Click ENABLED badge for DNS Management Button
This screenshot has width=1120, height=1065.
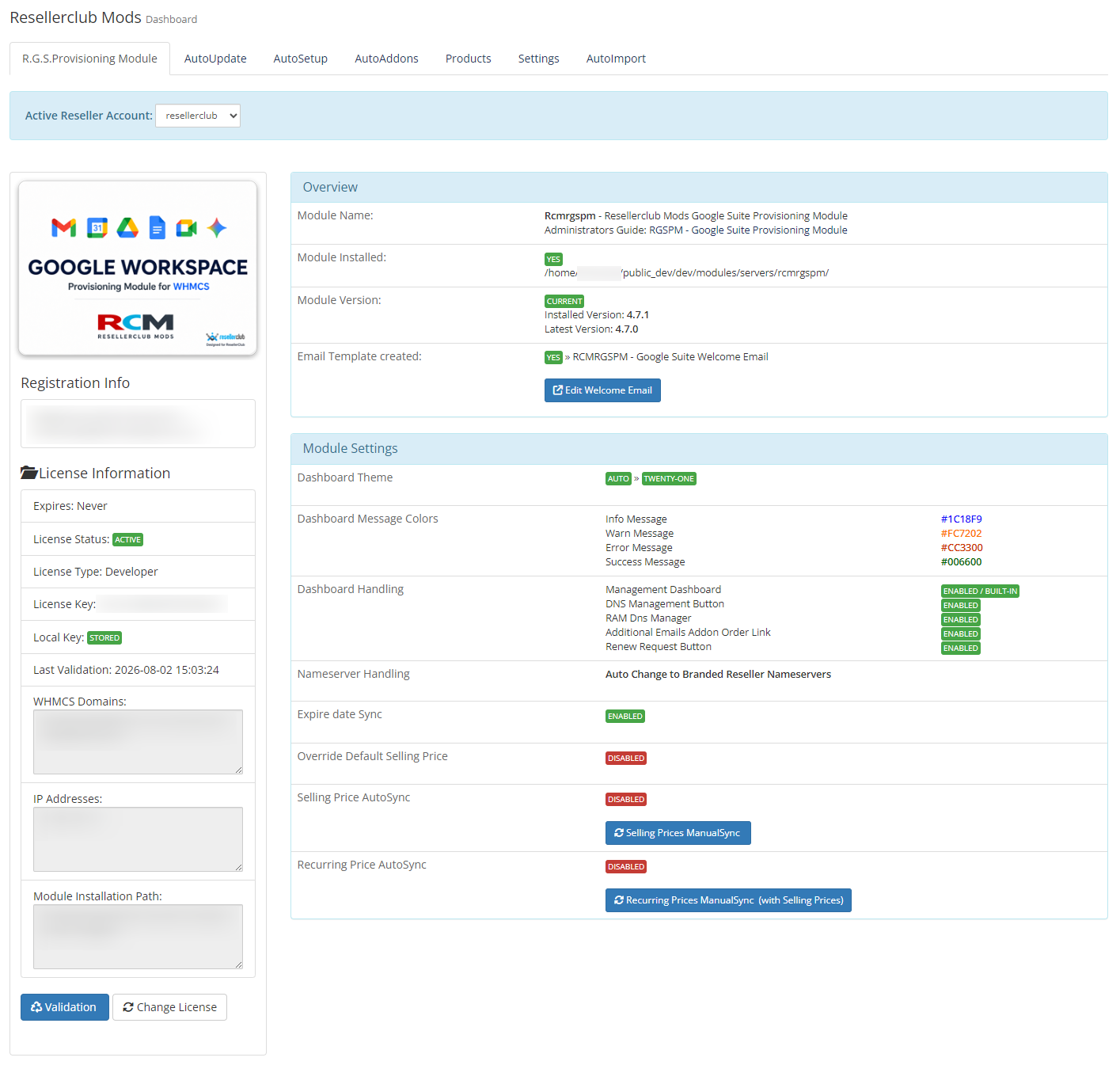coord(961,606)
